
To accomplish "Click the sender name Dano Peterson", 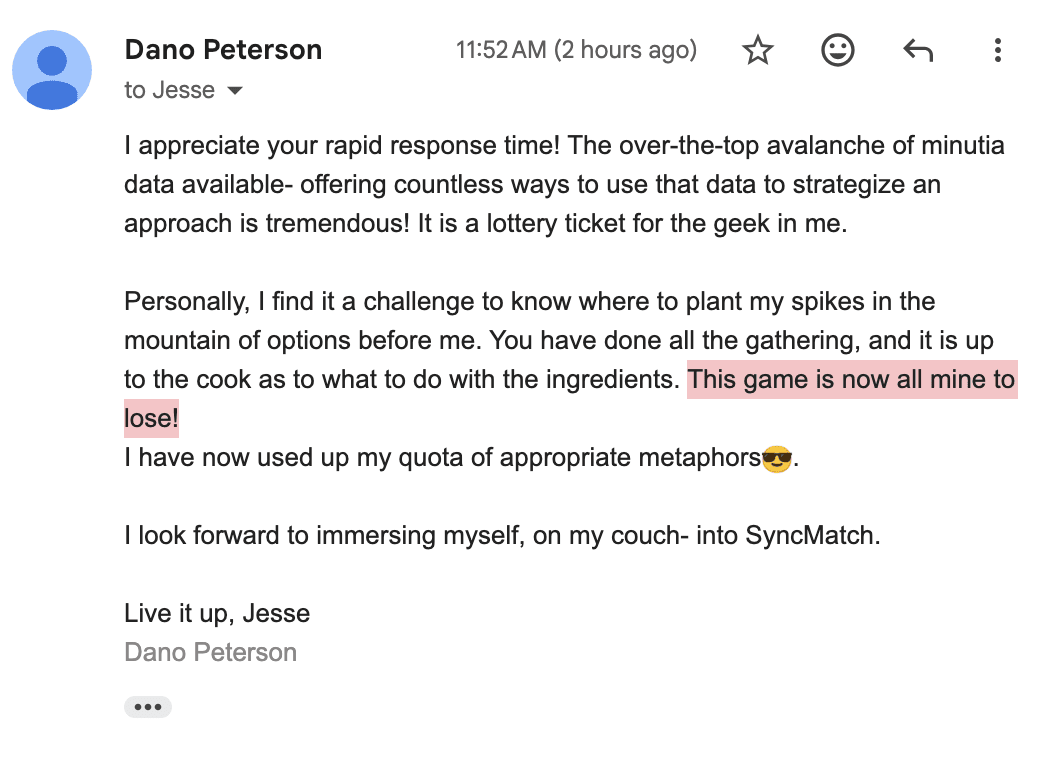I will pos(222,49).
